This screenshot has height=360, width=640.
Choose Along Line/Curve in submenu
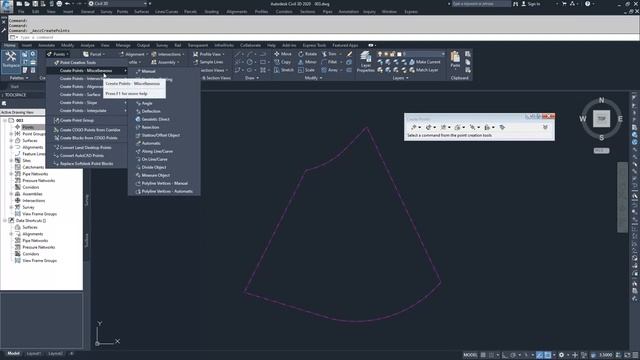point(164,151)
